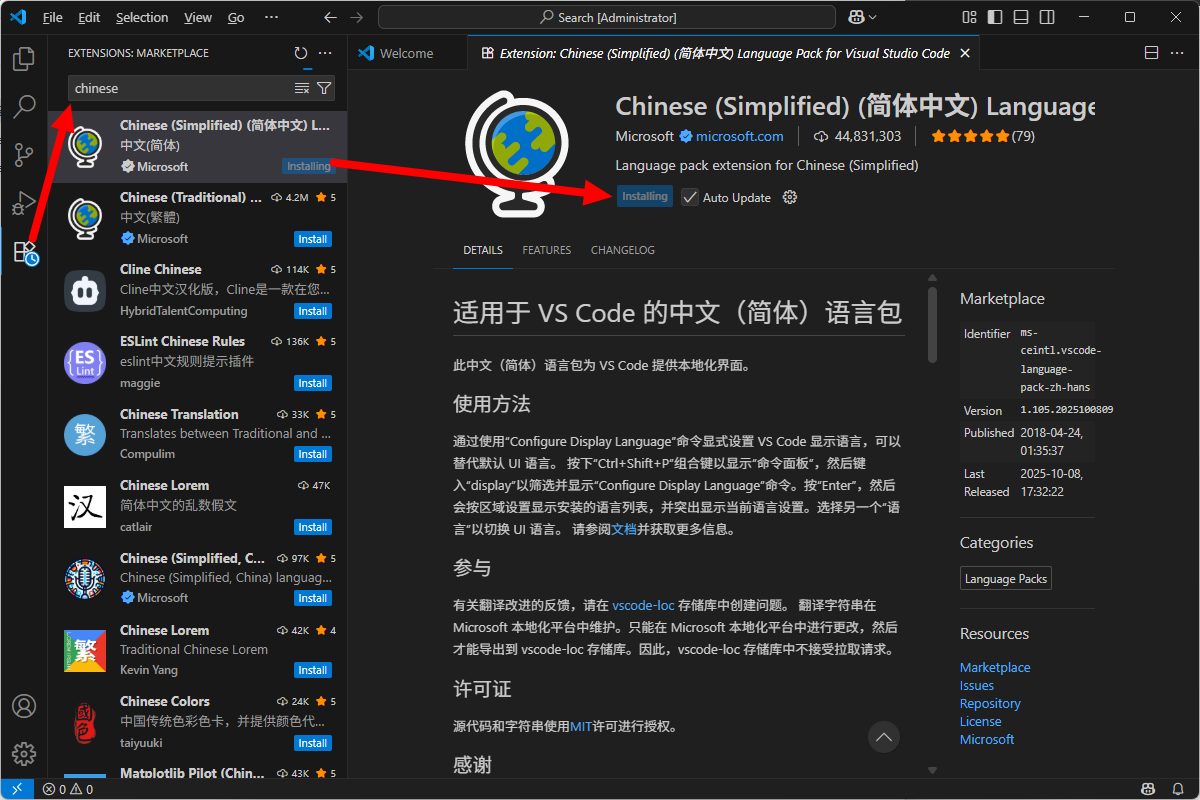Screen dimensions: 1200x800
Task: Toggle the Auto Update checkbox
Action: (x=690, y=198)
